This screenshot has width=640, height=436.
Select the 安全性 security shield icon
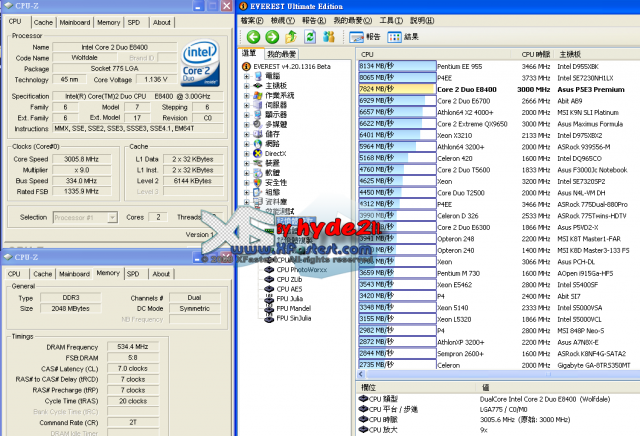pyautogui.click(x=258, y=182)
